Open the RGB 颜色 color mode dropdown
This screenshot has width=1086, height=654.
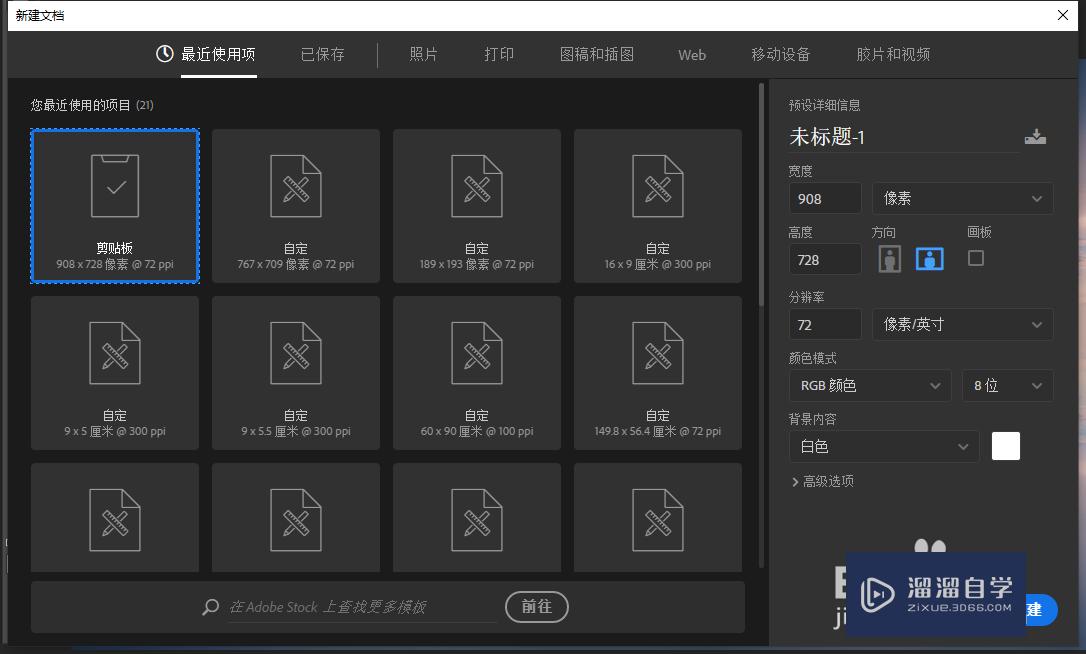pos(869,385)
